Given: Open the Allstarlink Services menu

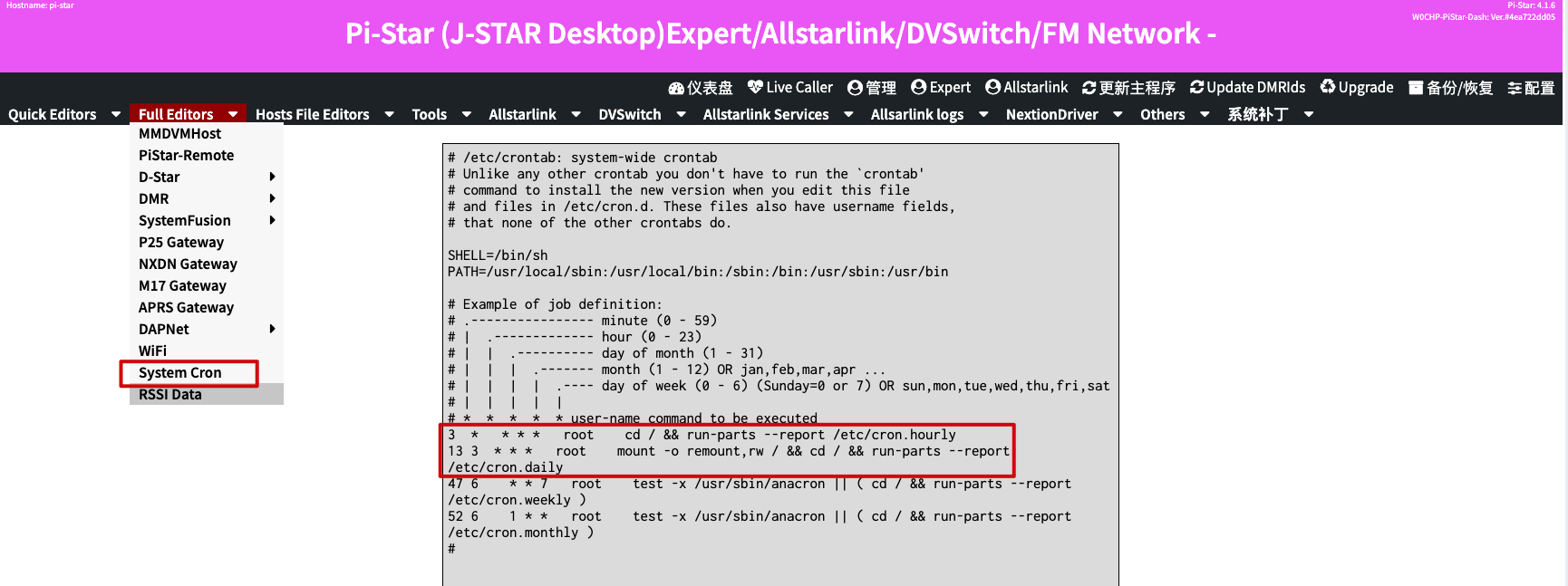Looking at the screenshot, I should coord(766,114).
